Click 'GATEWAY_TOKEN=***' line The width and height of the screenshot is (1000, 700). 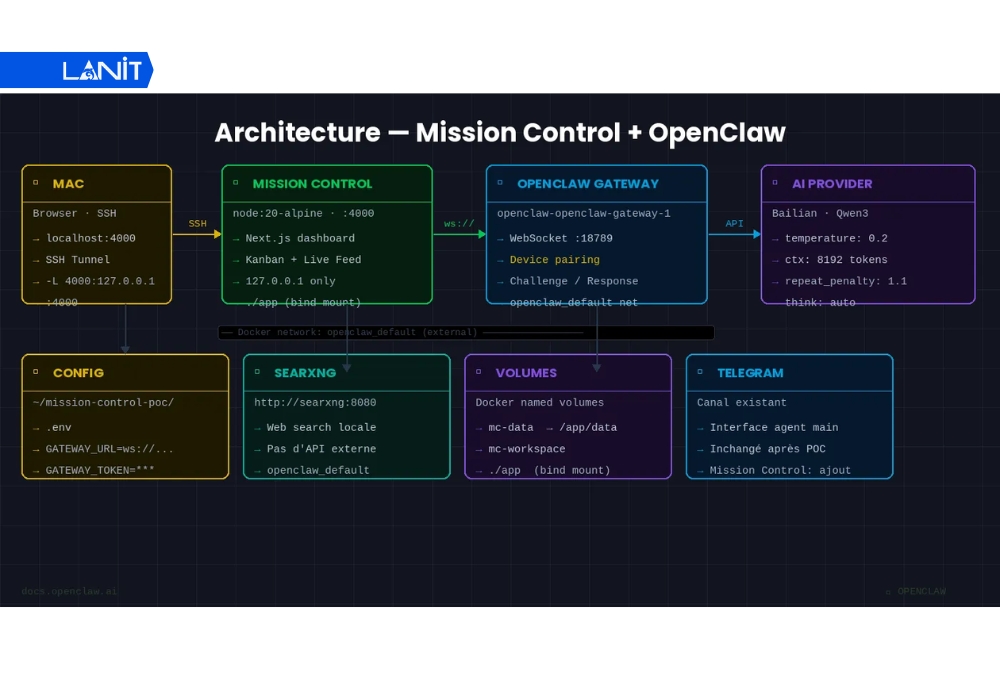pos(100,470)
